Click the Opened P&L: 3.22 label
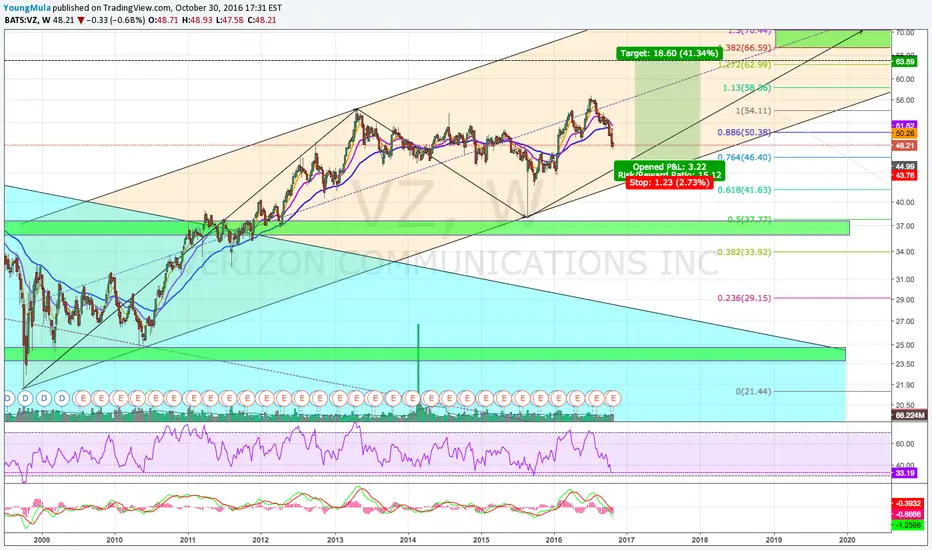This screenshot has height=550, width=932. 669,167
